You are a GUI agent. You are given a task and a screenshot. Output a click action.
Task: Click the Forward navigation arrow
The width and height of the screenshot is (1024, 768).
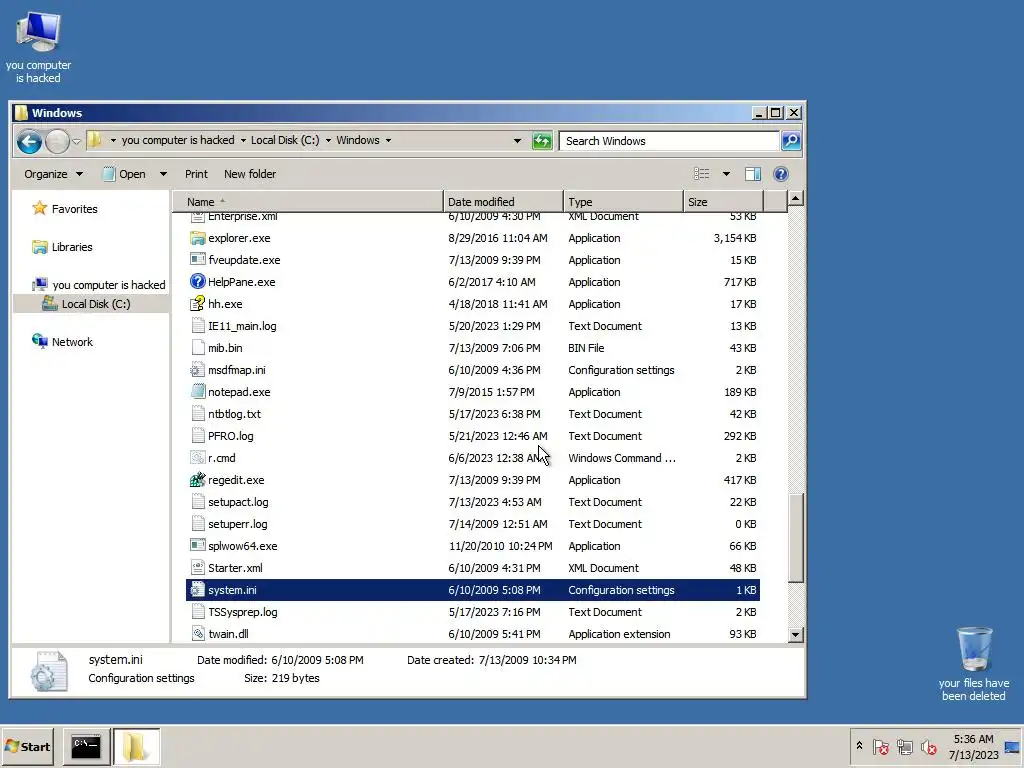(x=57, y=141)
